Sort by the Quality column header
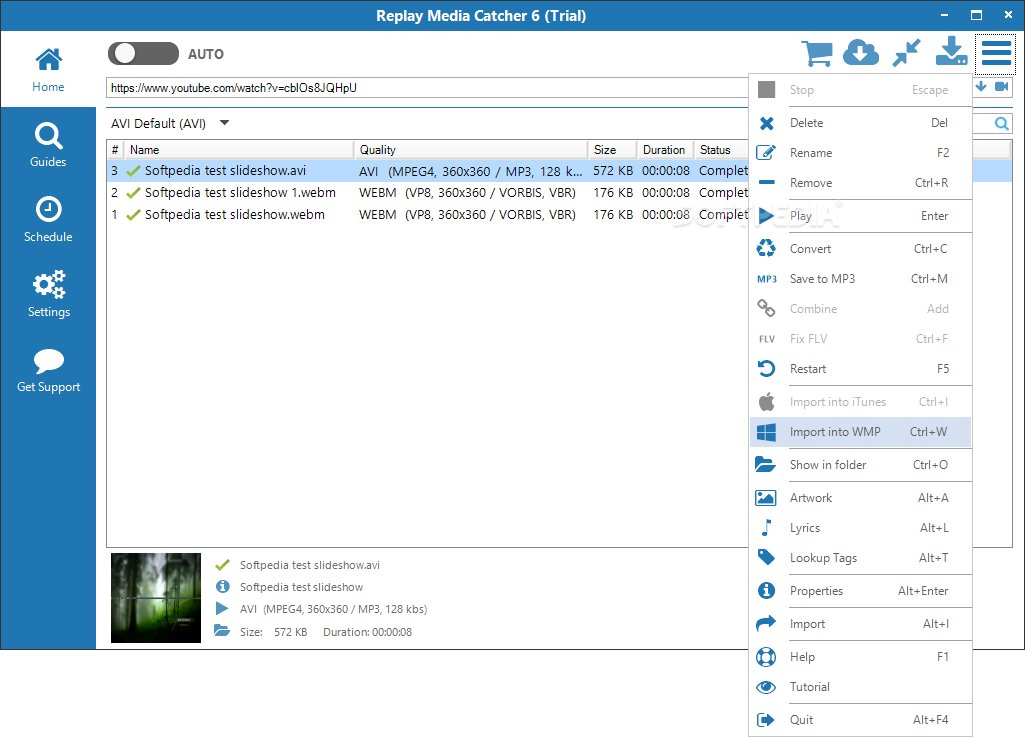The height and width of the screenshot is (737, 1025). pyautogui.click(x=471, y=150)
